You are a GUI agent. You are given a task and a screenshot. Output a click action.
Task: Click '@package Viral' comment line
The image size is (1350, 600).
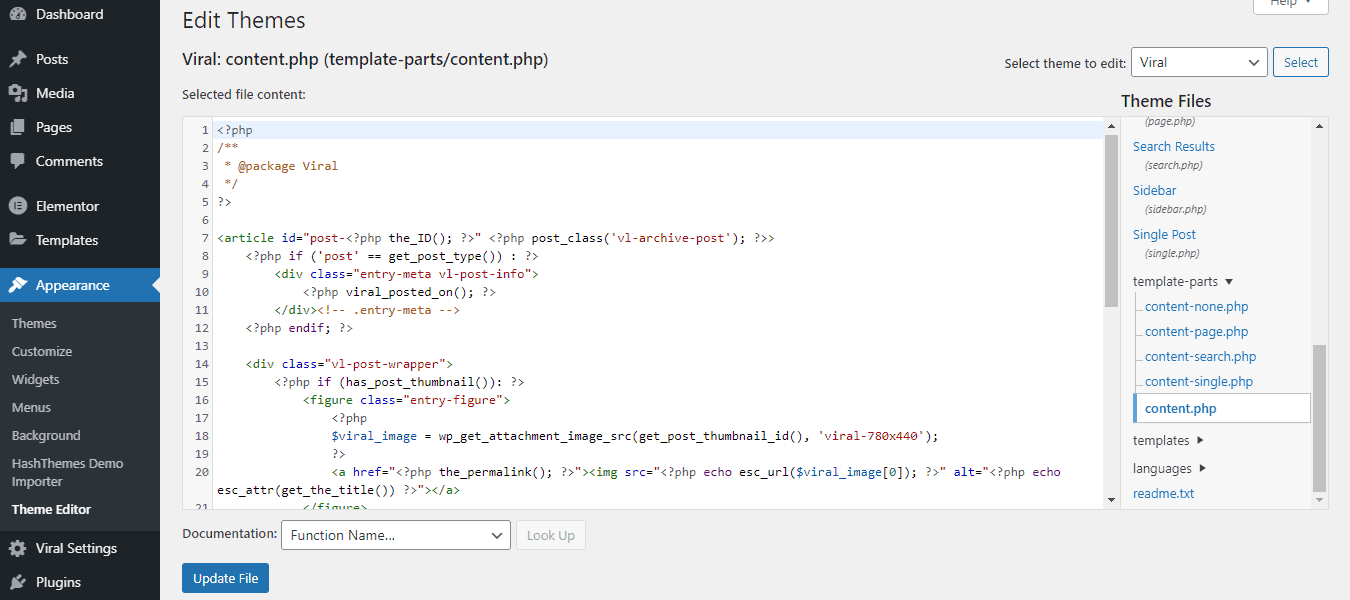(281, 166)
